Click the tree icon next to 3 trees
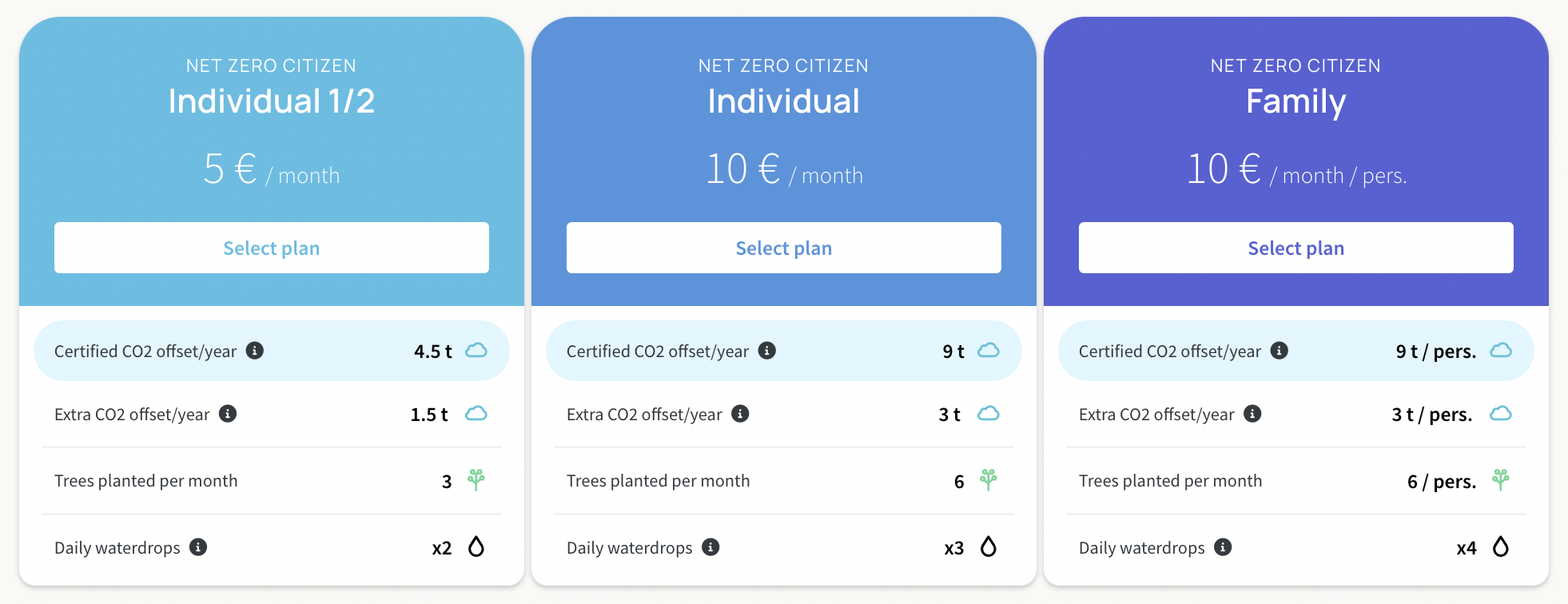 (476, 480)
